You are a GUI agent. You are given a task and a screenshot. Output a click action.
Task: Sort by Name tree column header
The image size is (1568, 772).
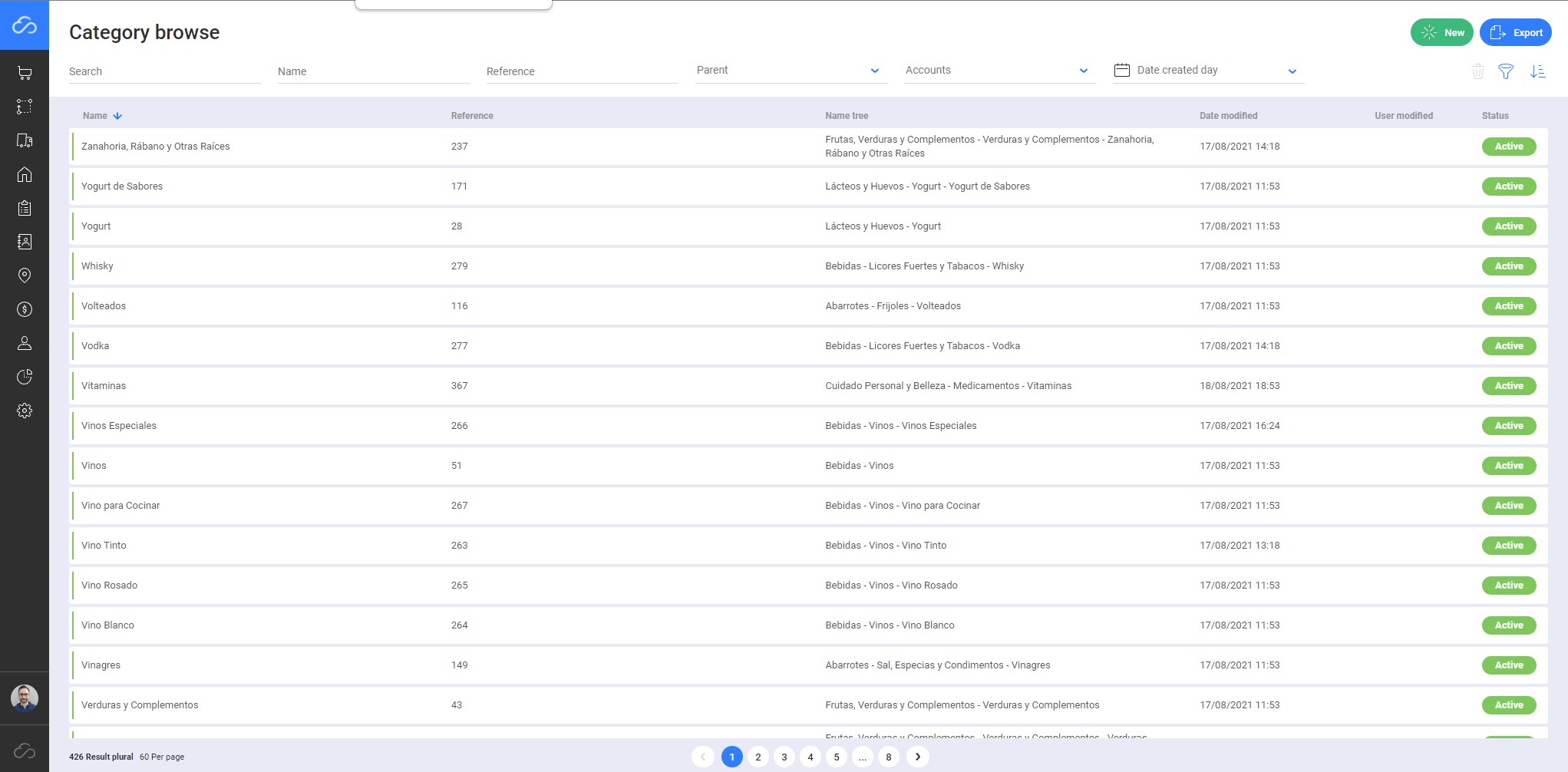click(847, 116)
